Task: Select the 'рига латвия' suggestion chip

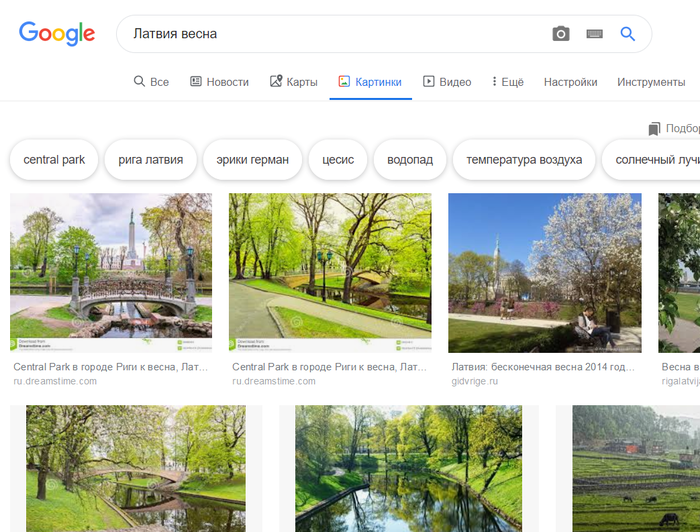Action: tap(150, 160)
